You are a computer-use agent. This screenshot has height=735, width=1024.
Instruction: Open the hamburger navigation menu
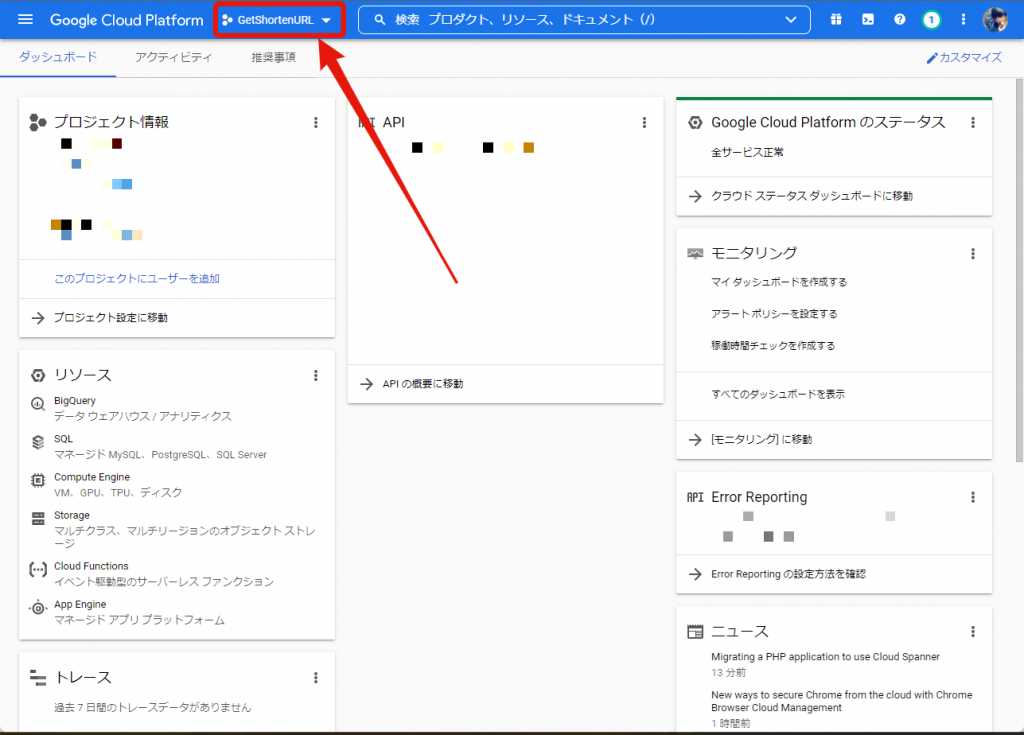[x=26, y=20]
